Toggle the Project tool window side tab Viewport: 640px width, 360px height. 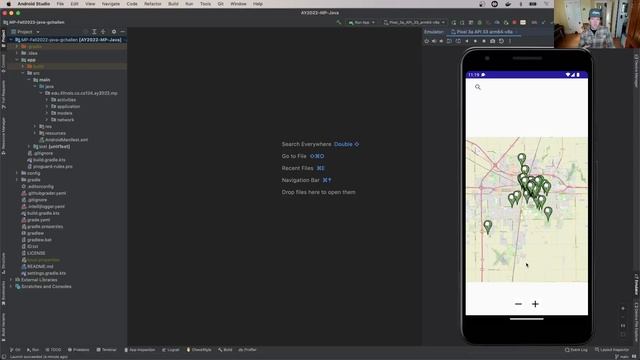tap(3, 38)
